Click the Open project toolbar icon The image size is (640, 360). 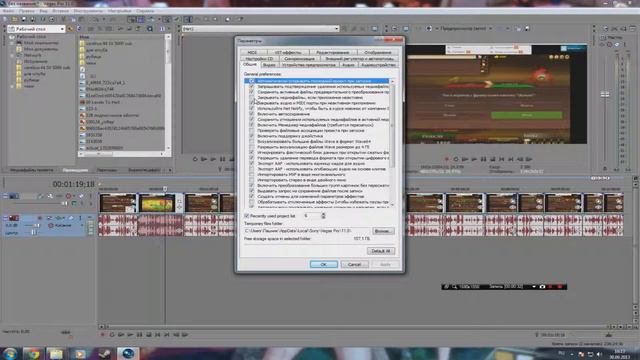(x=14, y=19)
